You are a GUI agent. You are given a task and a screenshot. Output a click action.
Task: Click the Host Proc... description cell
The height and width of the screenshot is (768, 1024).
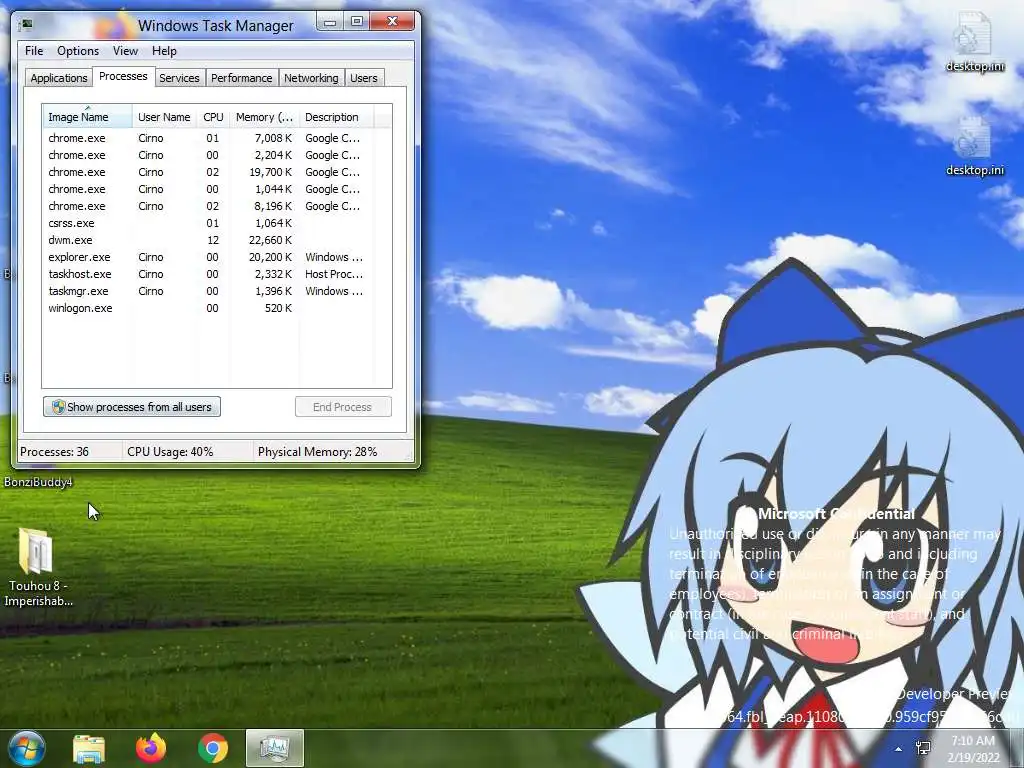click(x=334, y=274)
